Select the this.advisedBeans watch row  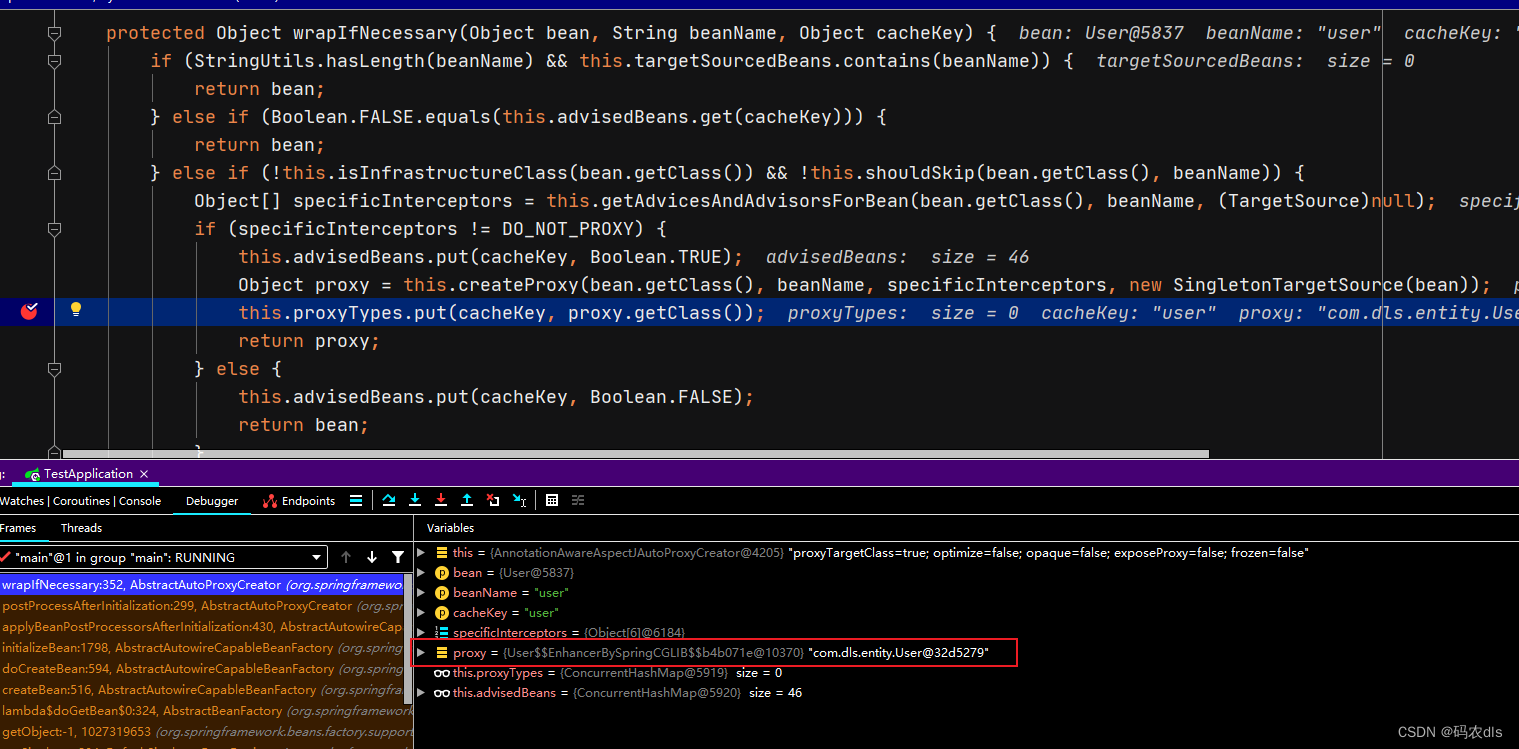pyautogui.click(x=966, y=693)
